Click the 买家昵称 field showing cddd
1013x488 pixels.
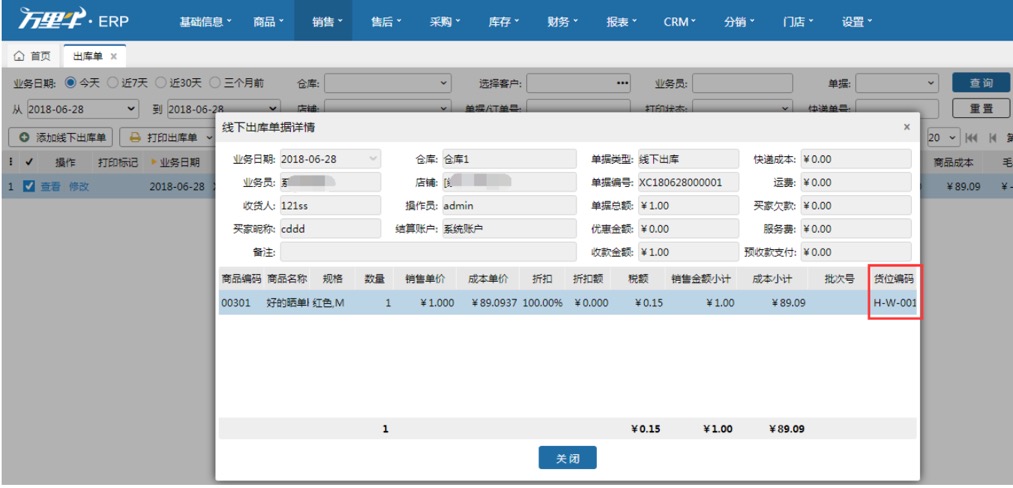pos(331,229)
